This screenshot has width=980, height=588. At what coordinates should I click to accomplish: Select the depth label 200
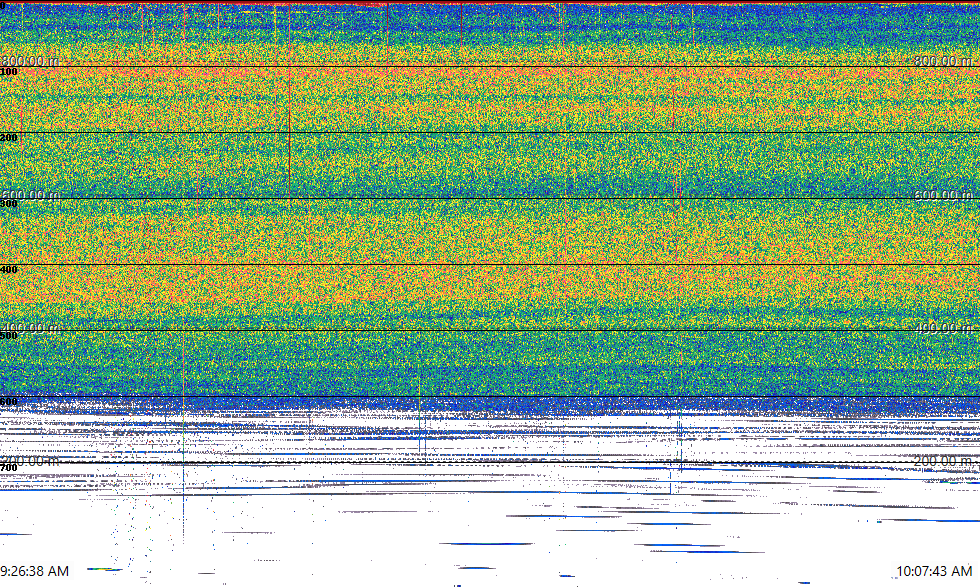click(9, 138)
